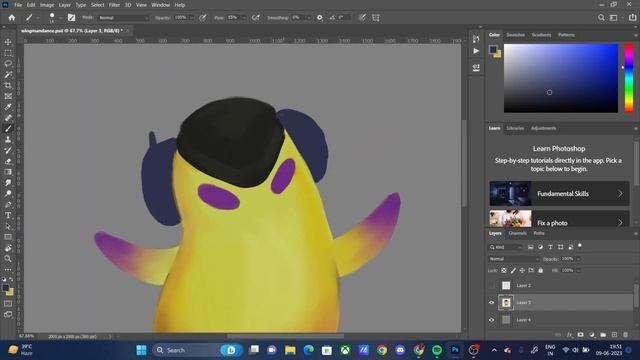Open the layer blend mode Normal dropdown
640x360 pixels.
[x=514, y=259]
